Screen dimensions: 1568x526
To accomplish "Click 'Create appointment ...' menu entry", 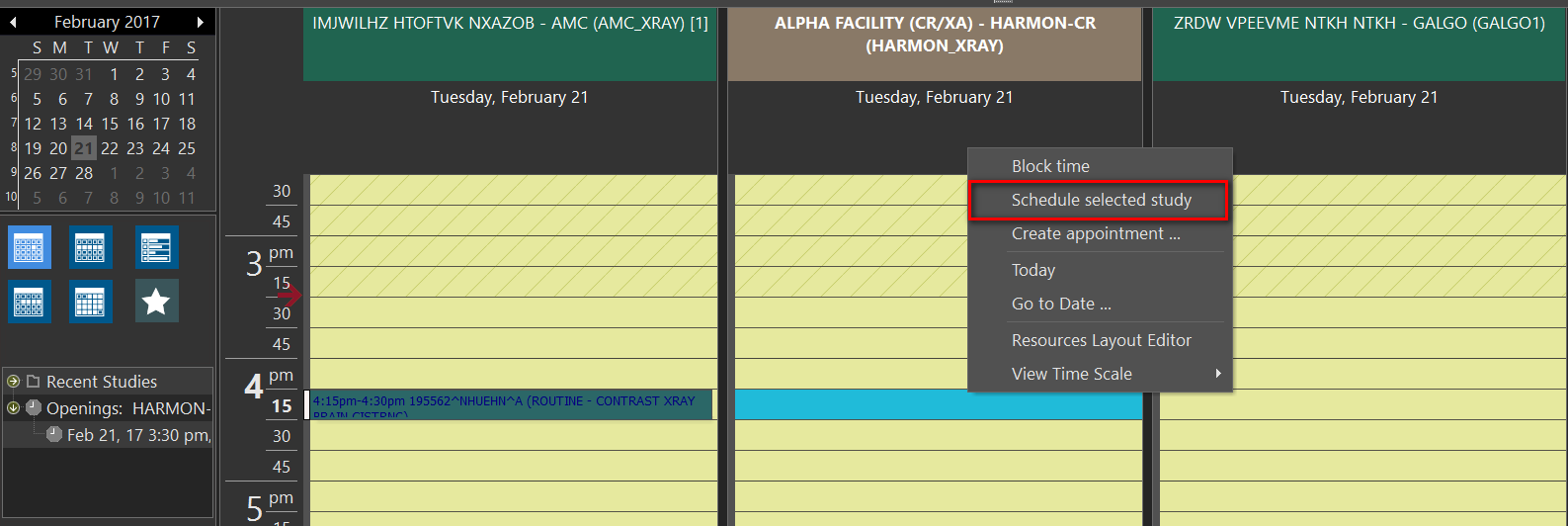I will 1095,233.
